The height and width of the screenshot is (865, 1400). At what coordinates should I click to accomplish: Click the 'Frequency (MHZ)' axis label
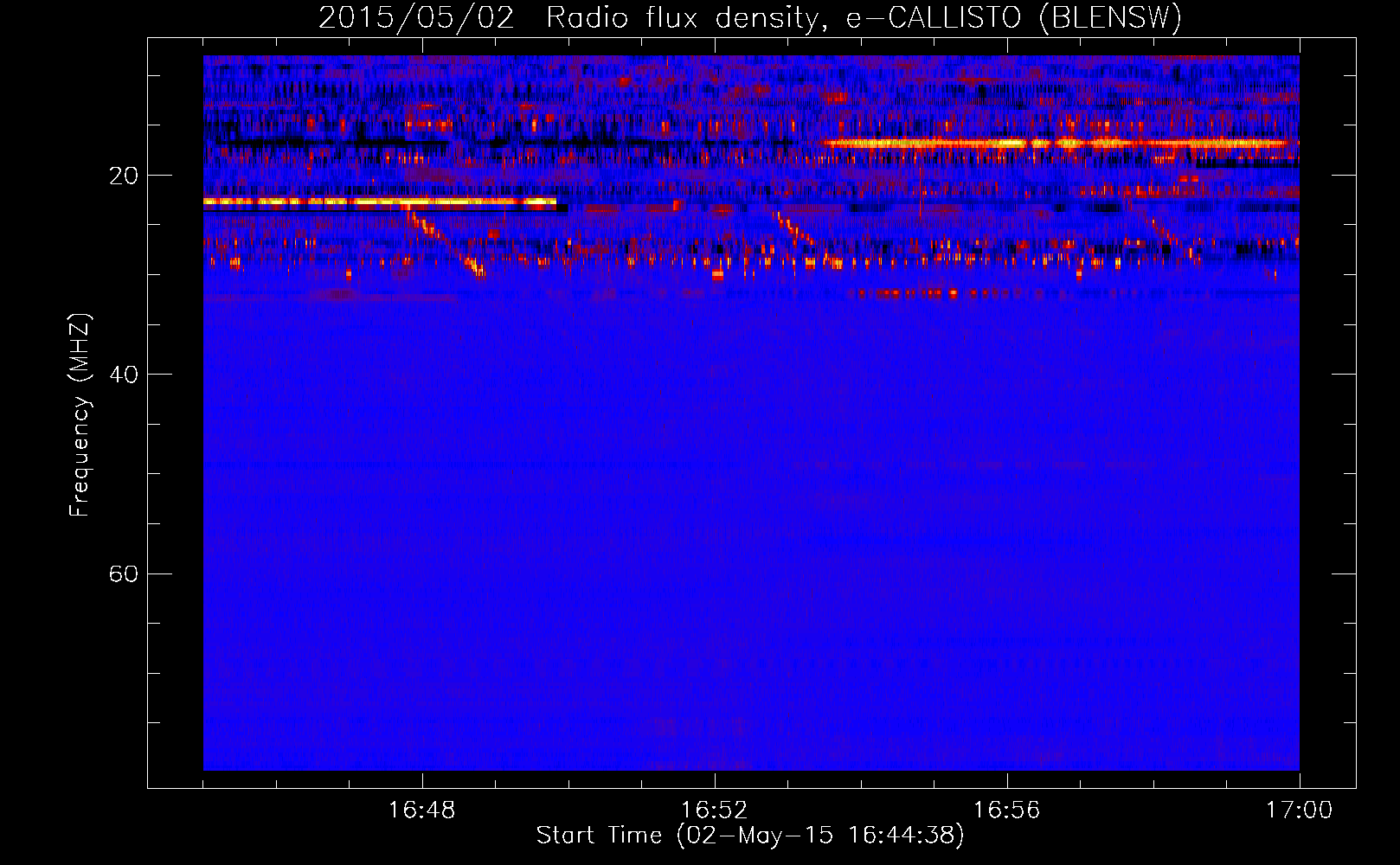[x=80, y=415]
